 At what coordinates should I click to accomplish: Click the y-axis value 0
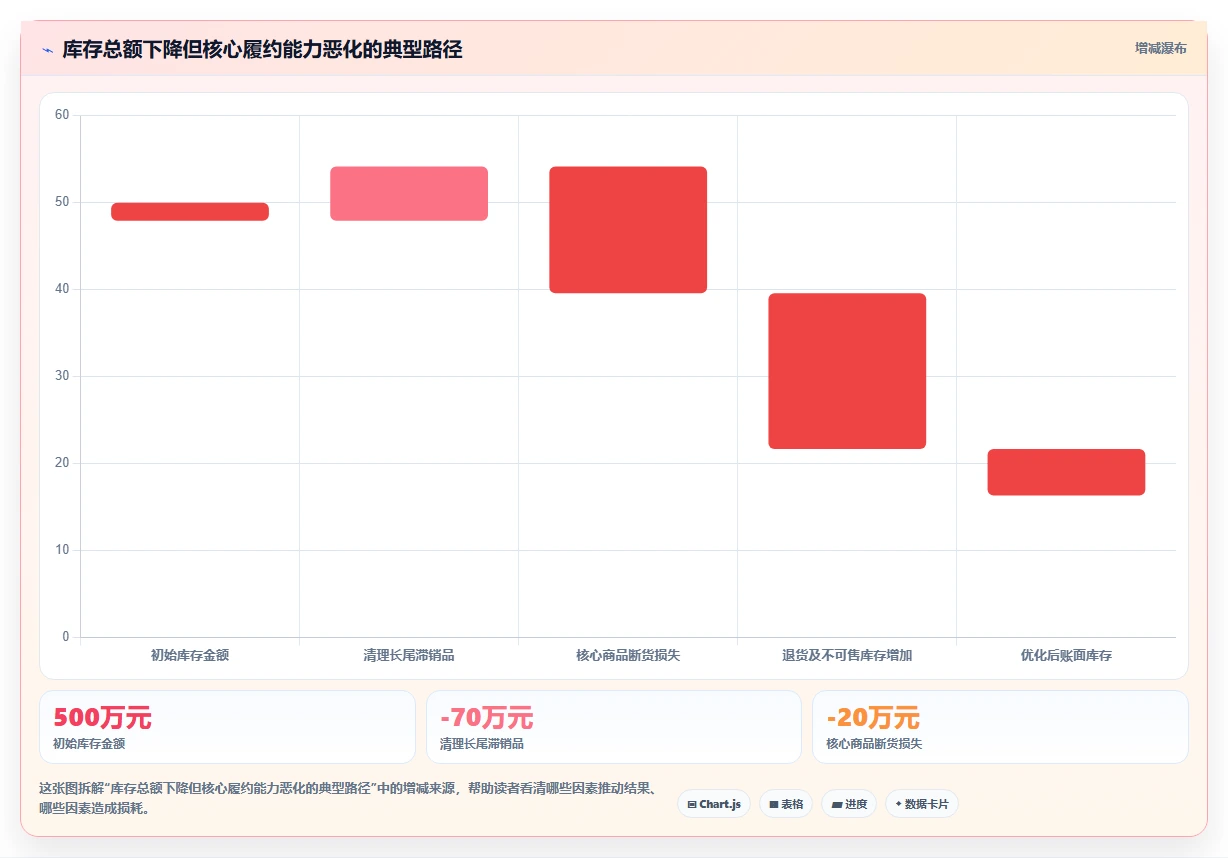coord(66,637)
